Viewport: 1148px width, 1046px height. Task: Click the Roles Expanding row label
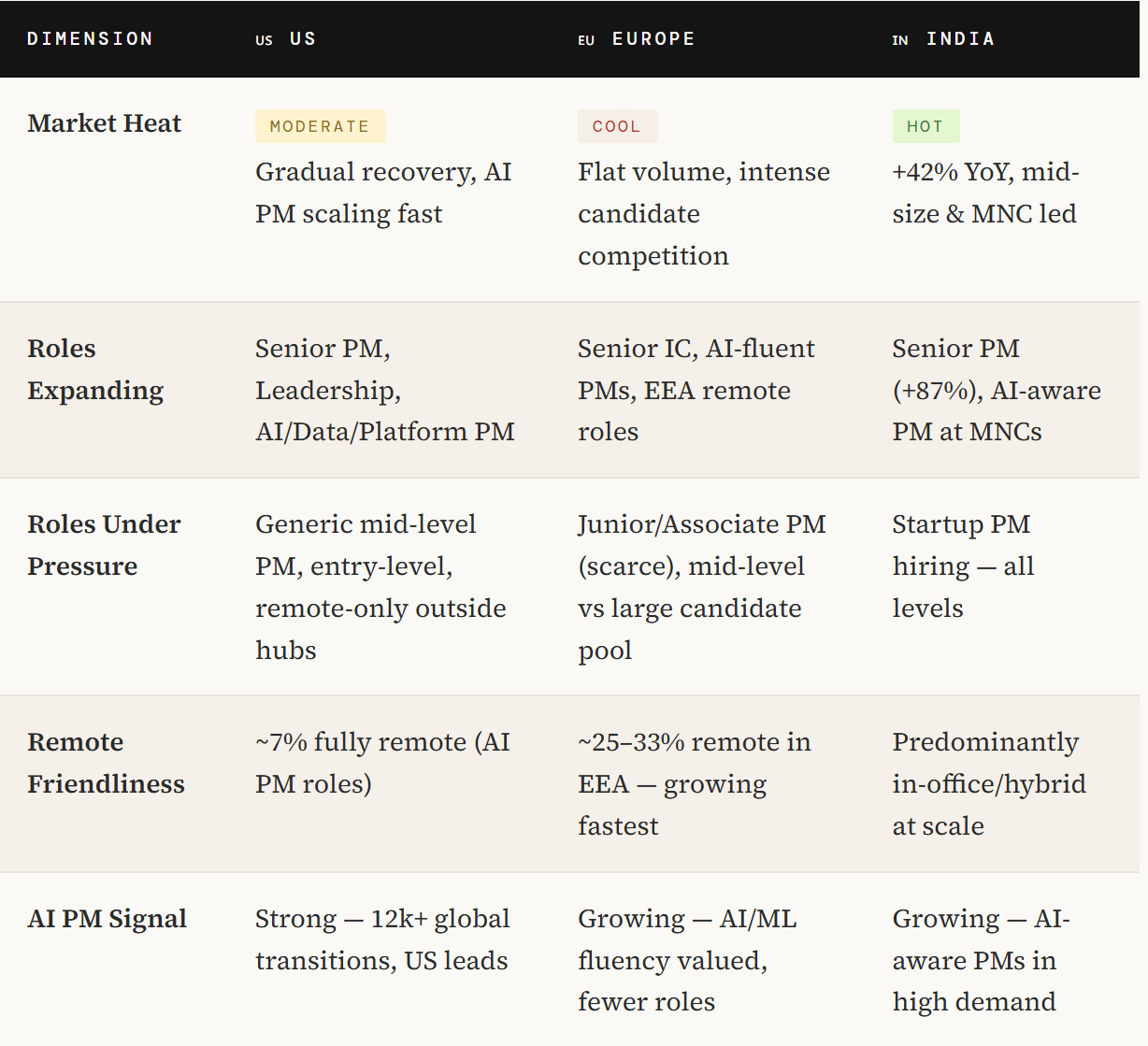click(x=95, y=369)
